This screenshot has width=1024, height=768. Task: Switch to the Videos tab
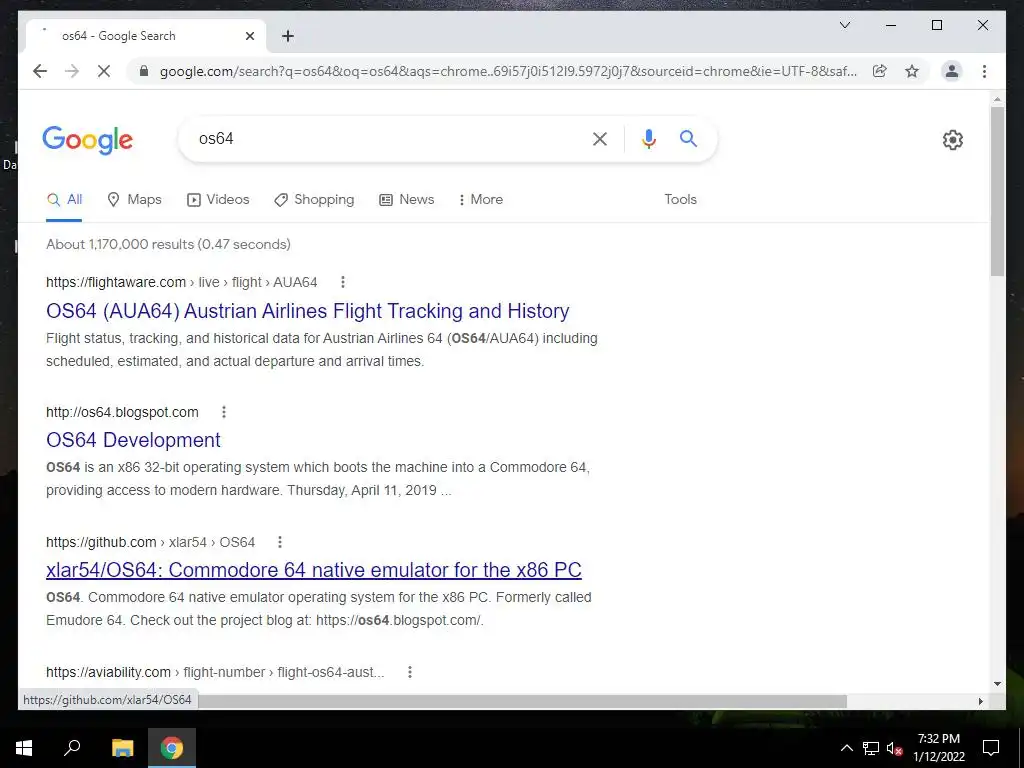point(218,200)
